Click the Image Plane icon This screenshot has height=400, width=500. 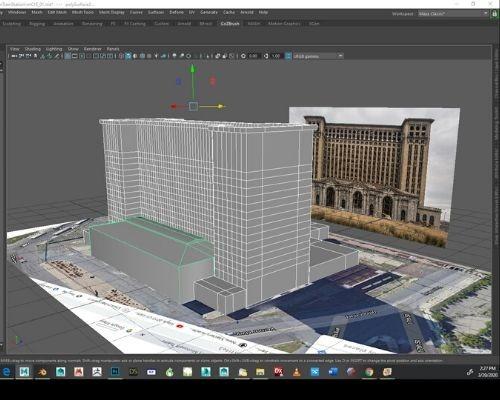coord(42,56)
